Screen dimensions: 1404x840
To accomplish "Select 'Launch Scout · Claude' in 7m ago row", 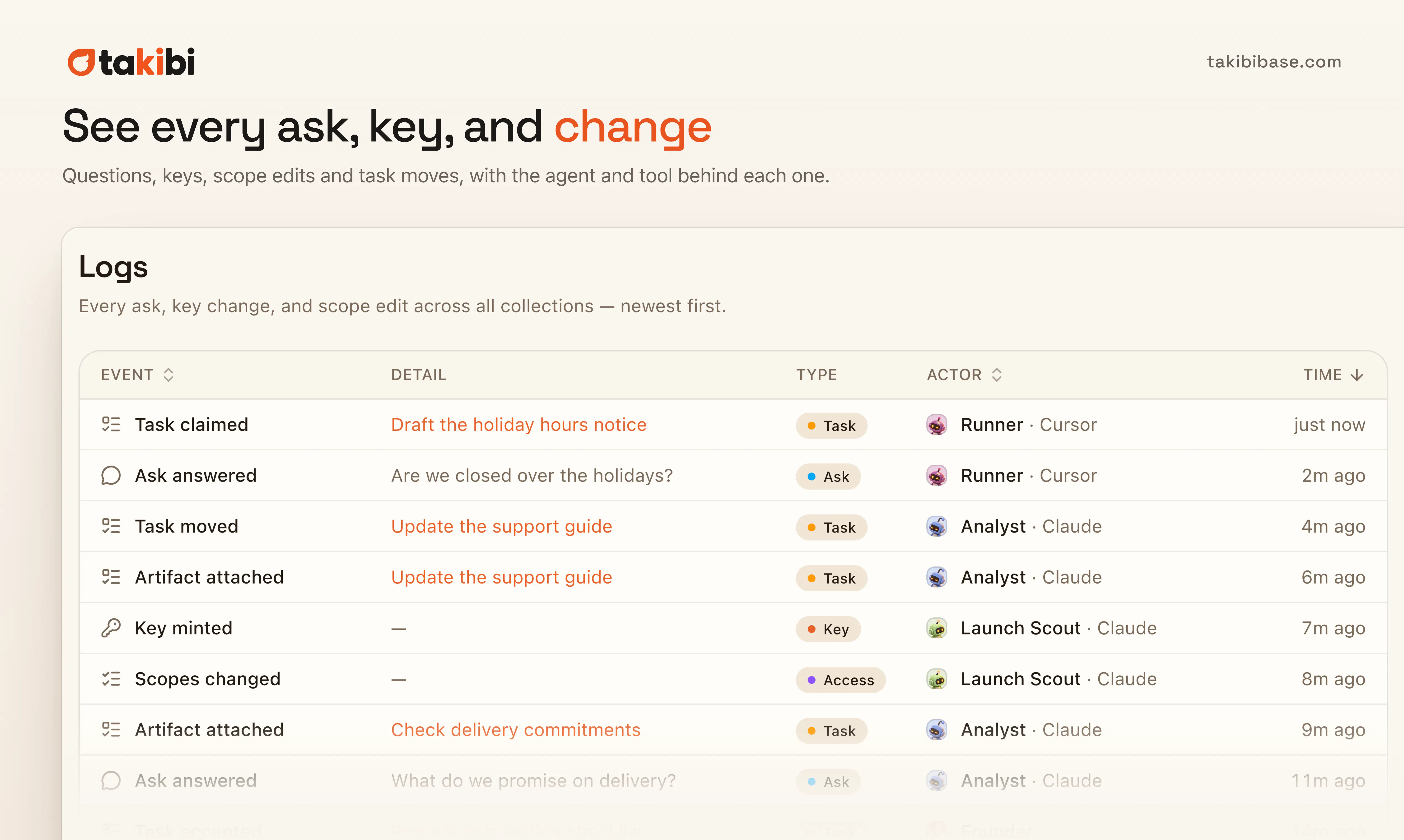I will coord(1059,628).
